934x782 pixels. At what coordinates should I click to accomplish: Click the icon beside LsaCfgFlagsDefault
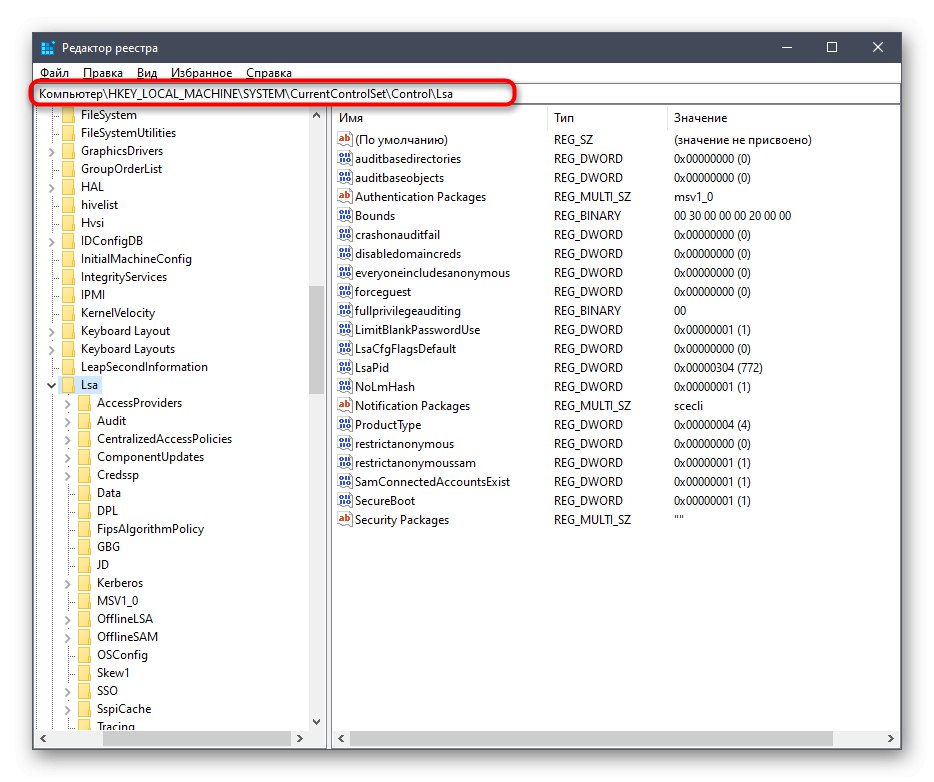(344, 348)
